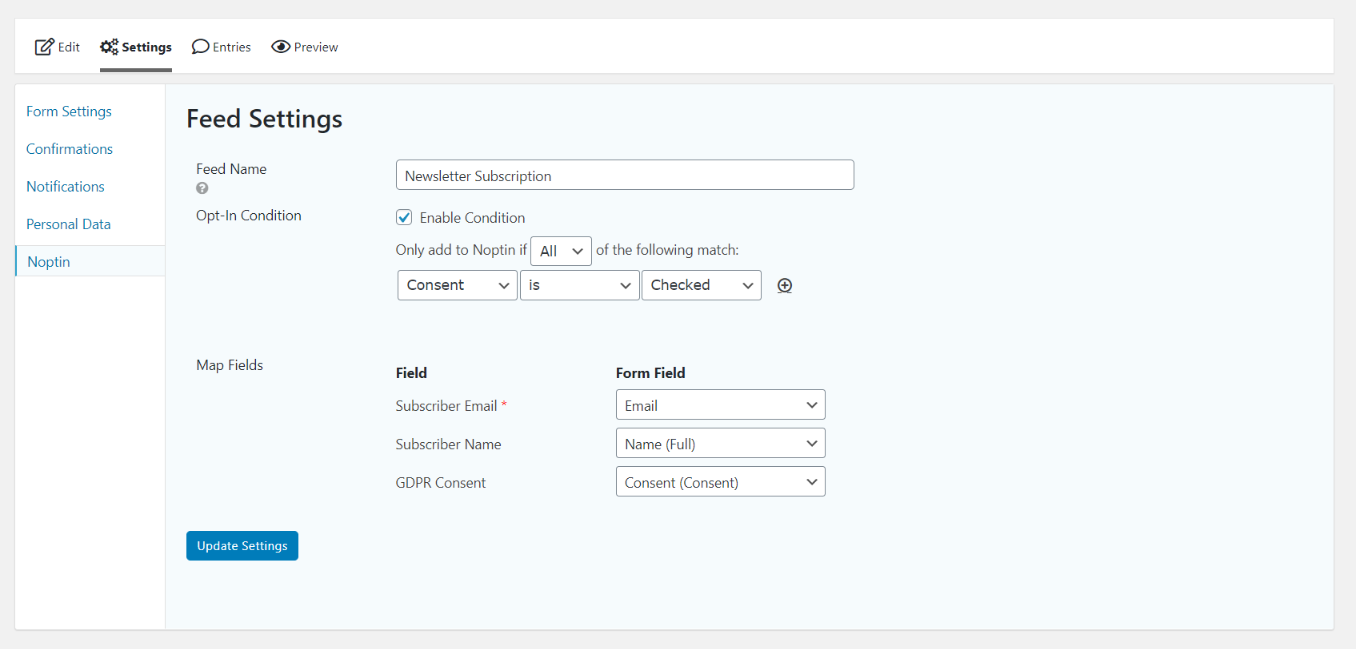
Task: Open the Notifications settings section
Action: pyautogui.click(x=66, y=187)
